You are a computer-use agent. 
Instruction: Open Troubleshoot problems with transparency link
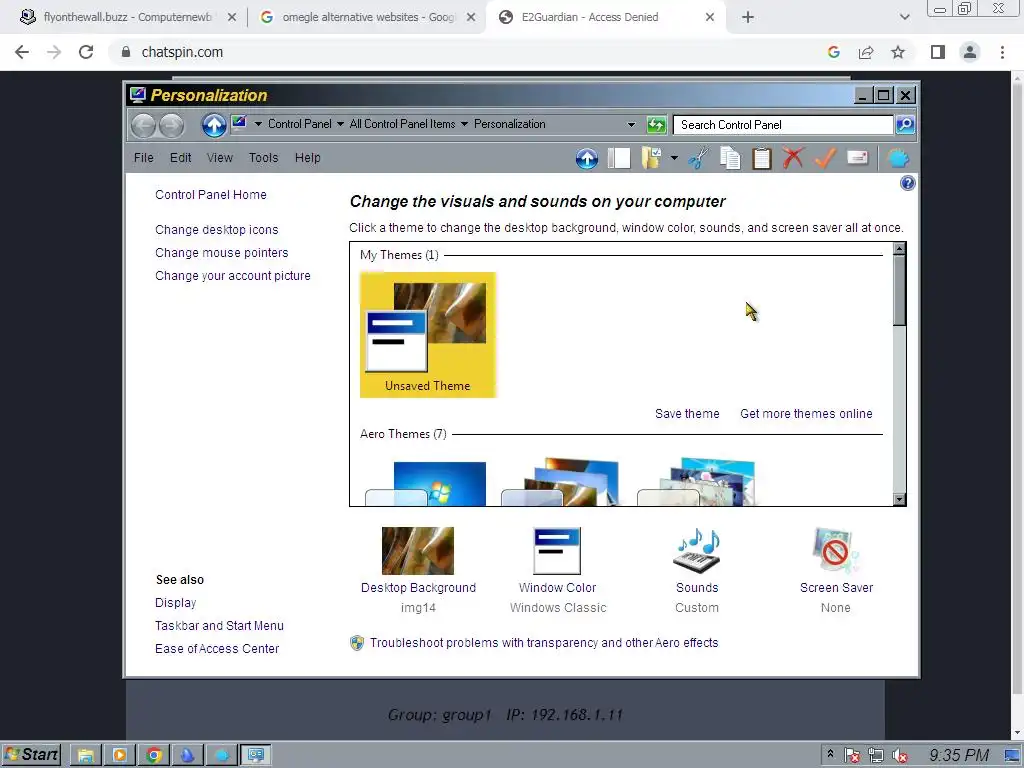[x=544, y=643]
